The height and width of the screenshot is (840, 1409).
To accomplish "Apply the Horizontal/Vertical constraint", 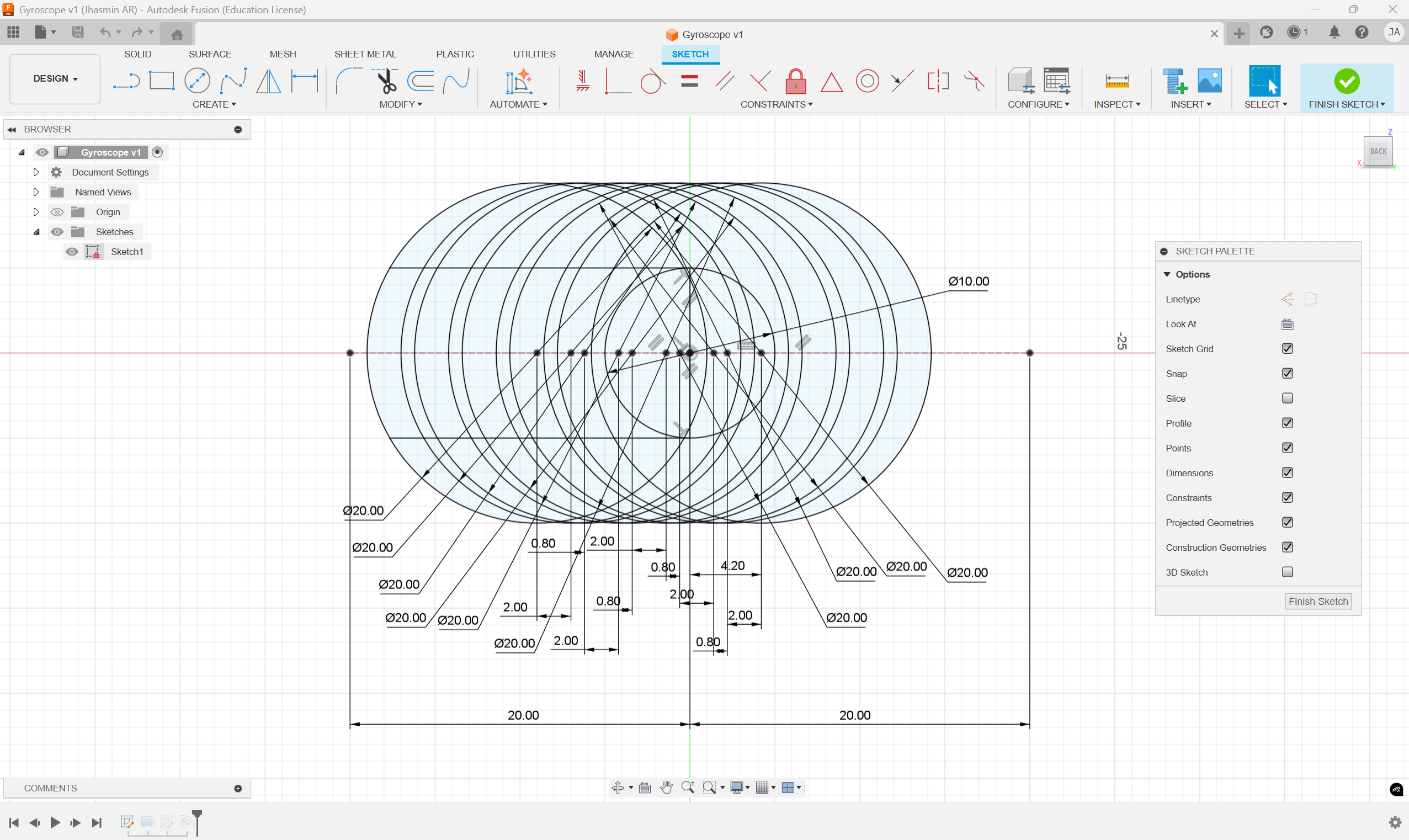I will 582,81.
